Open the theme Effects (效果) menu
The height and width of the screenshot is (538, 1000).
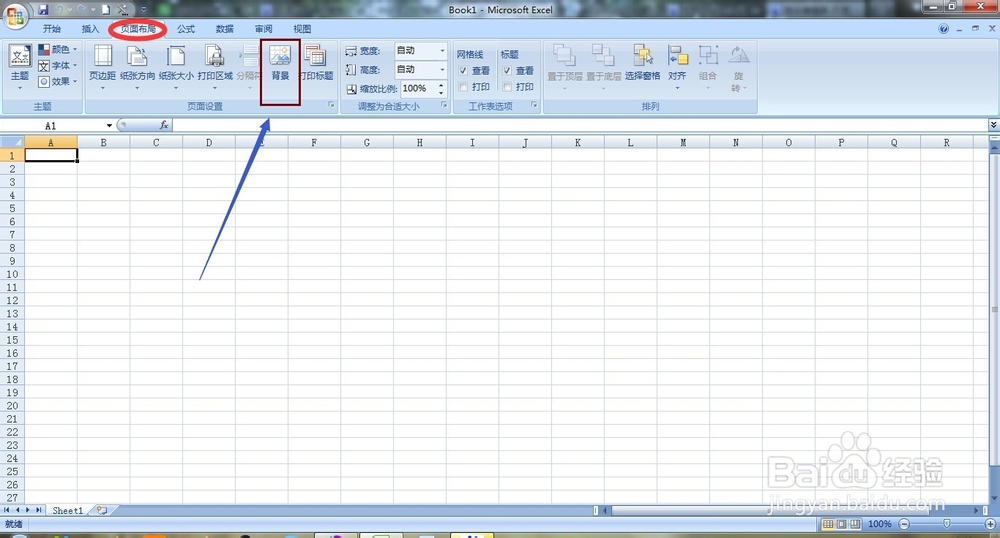(57, 82)
